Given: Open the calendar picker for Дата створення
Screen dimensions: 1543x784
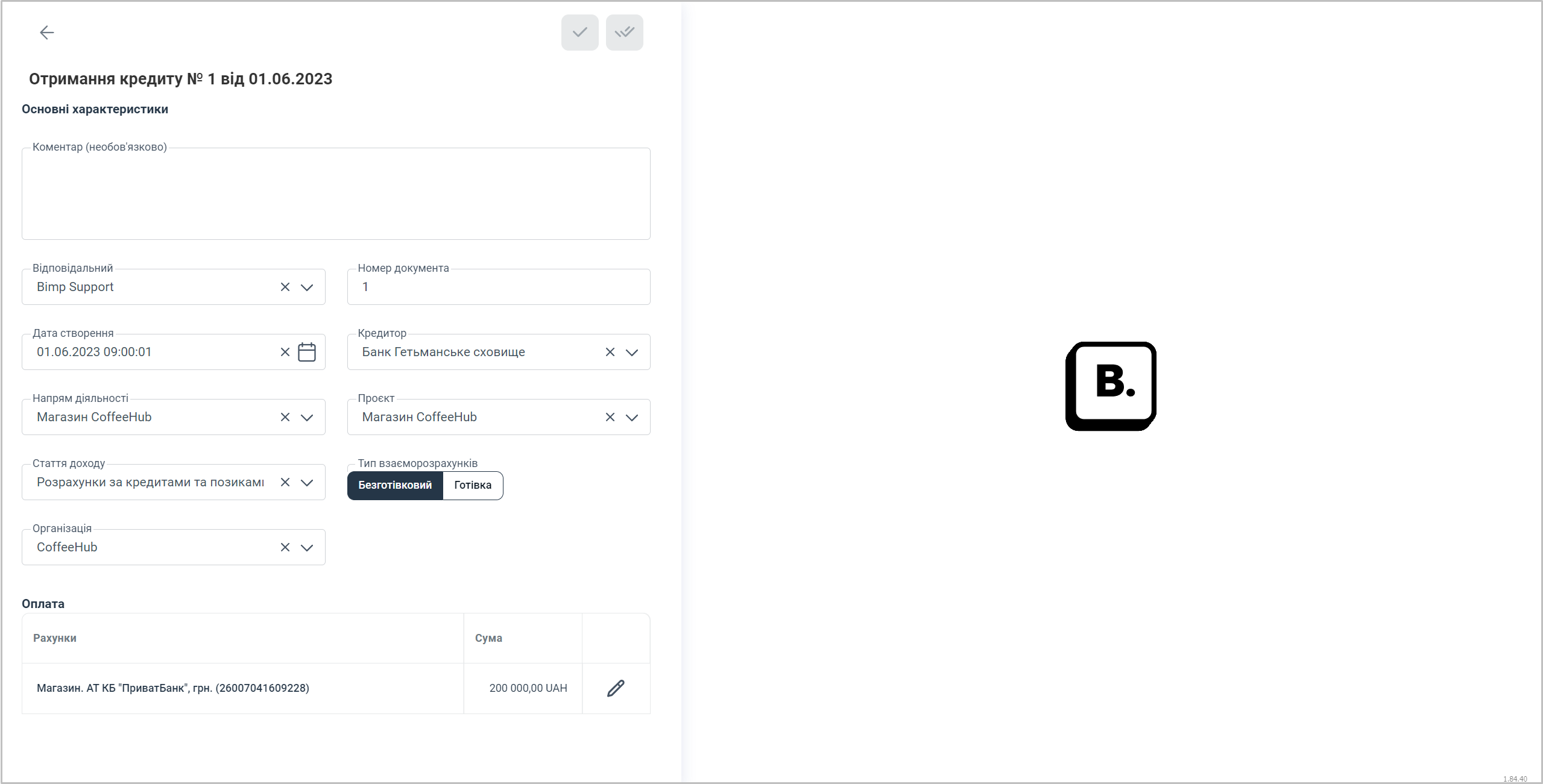Looking at the screenshot, I should [307, 352].
